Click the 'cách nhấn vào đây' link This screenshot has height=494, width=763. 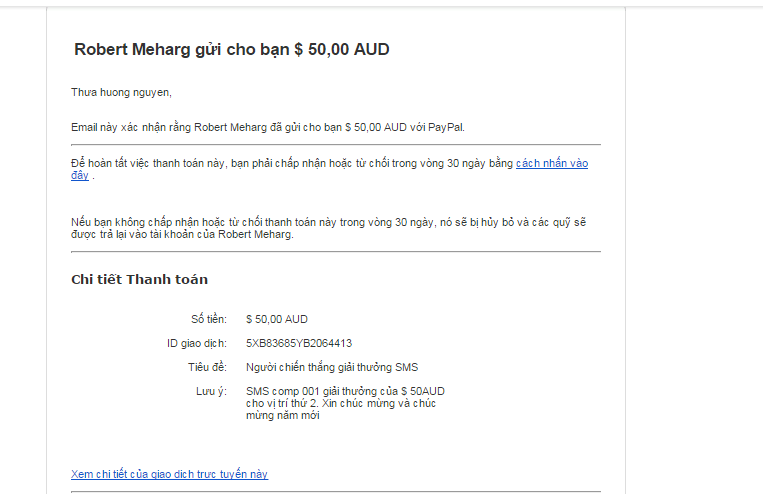pyautogui.click(x=551, y=163)
